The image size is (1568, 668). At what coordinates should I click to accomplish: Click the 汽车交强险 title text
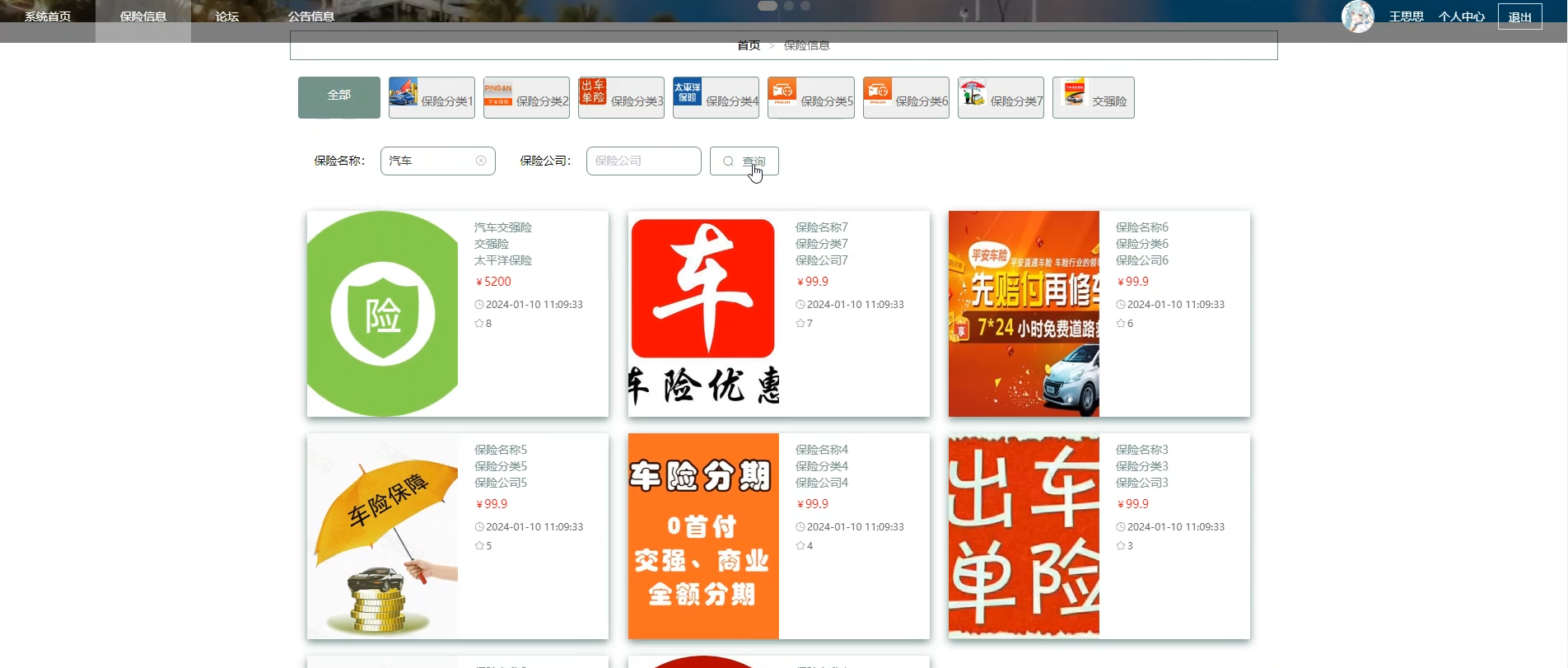click(503, 227)
